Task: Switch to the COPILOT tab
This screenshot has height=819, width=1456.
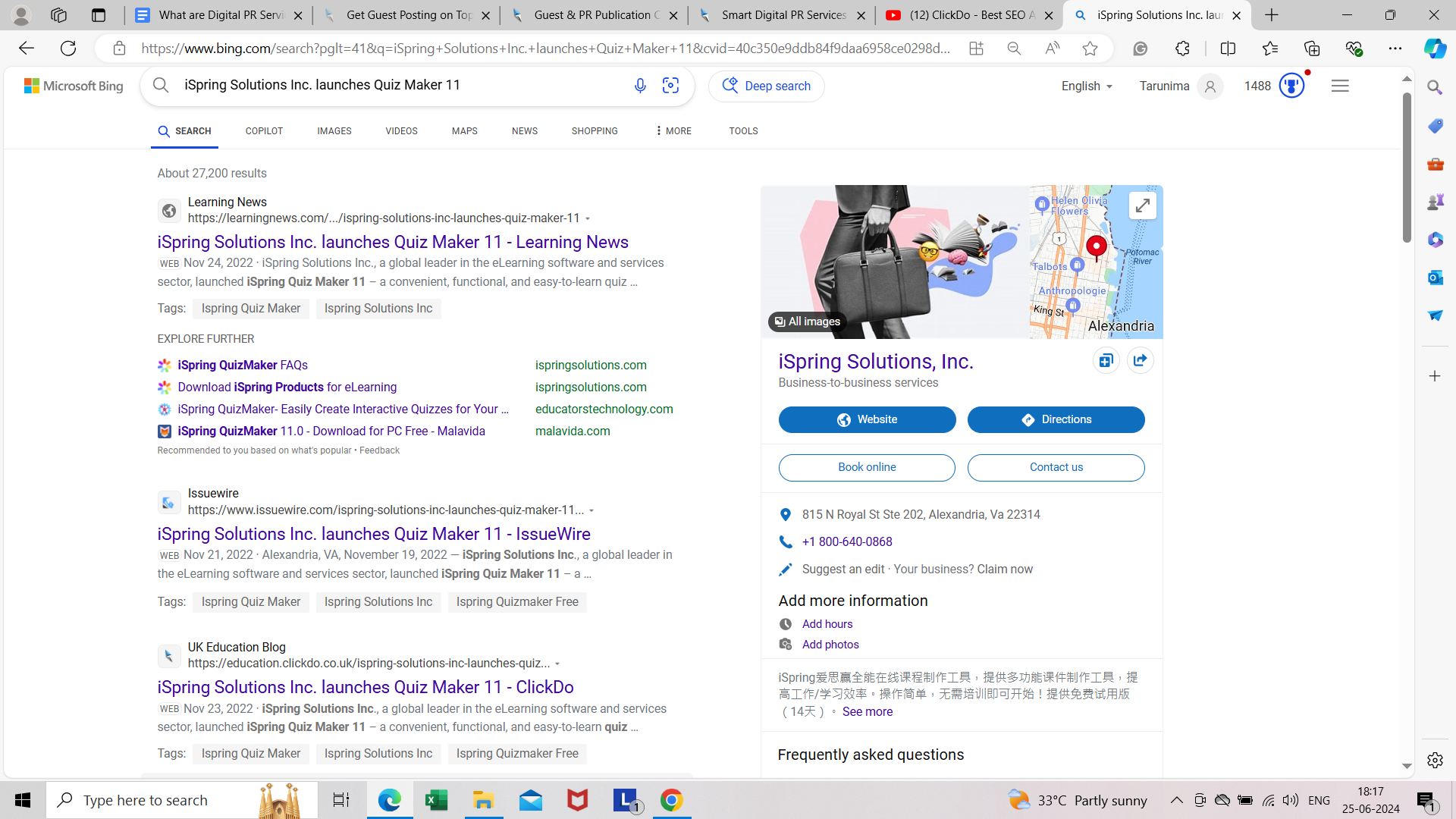Action: coord(264,131)
